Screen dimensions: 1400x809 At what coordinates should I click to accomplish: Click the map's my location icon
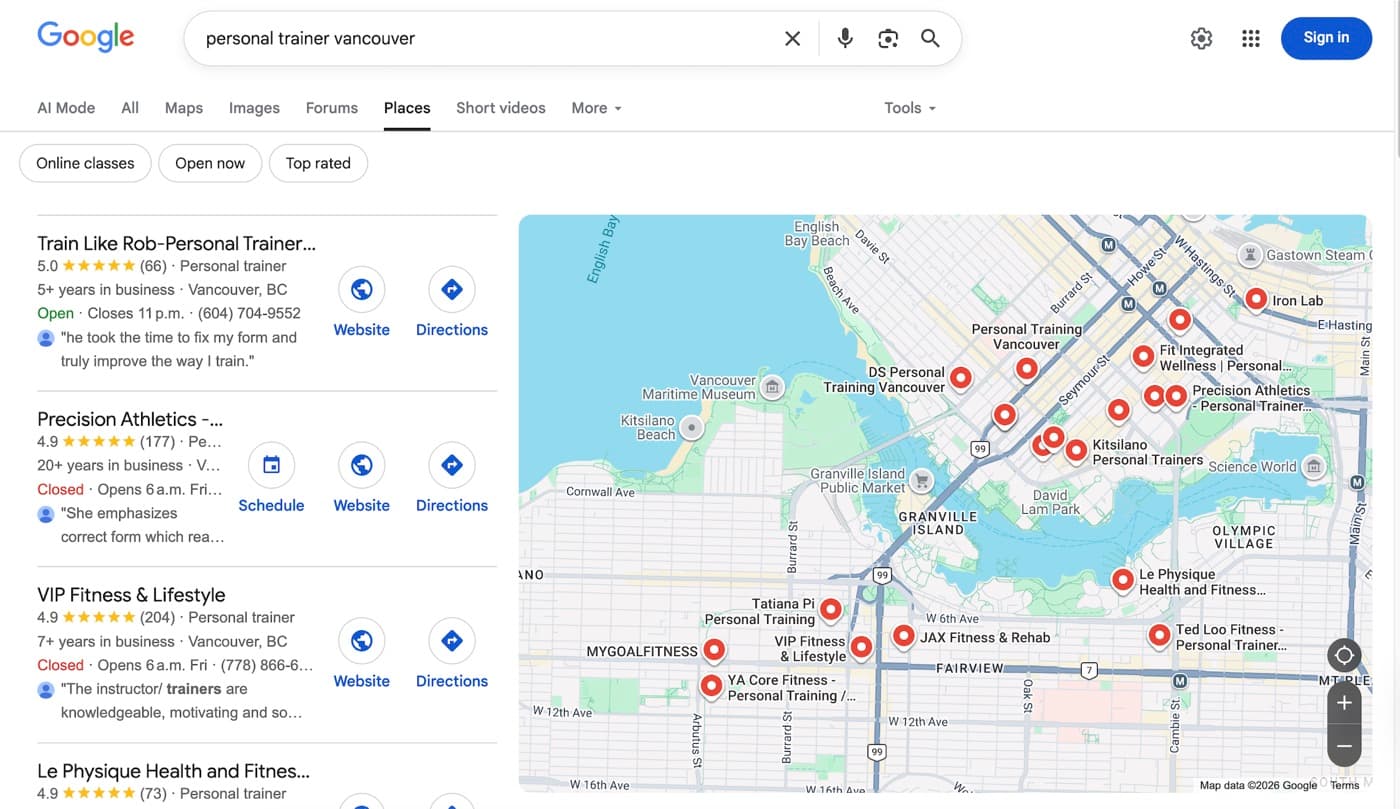coord(1344,656)
